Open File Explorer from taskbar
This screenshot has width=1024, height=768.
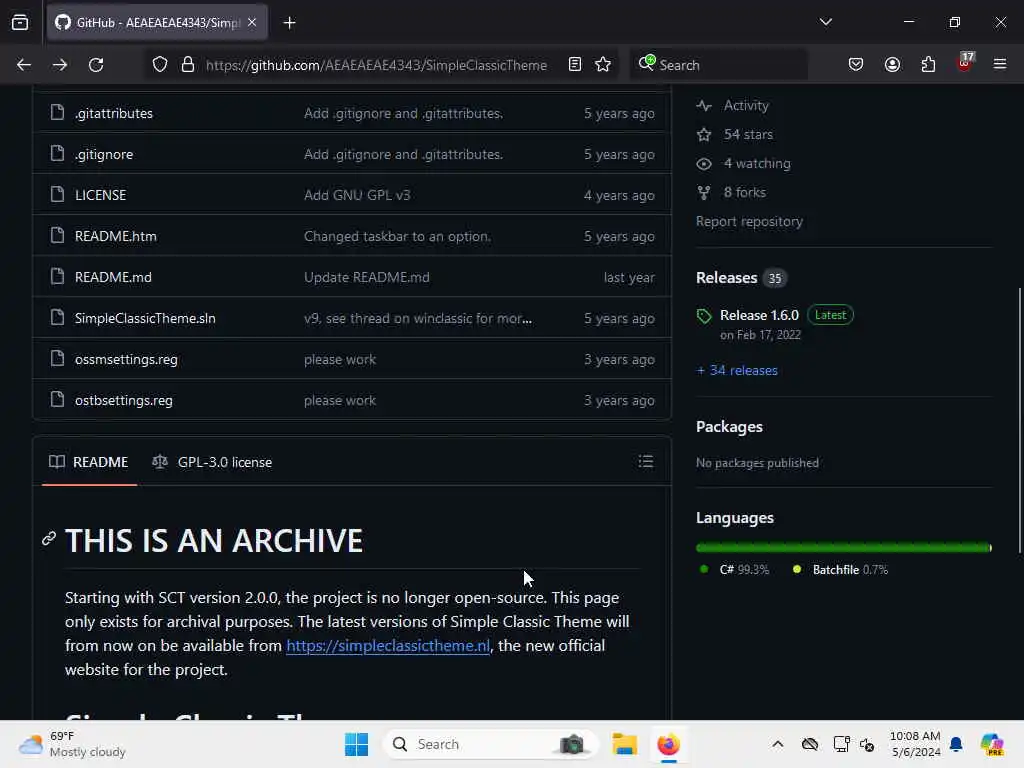click(x=624, y=744)
